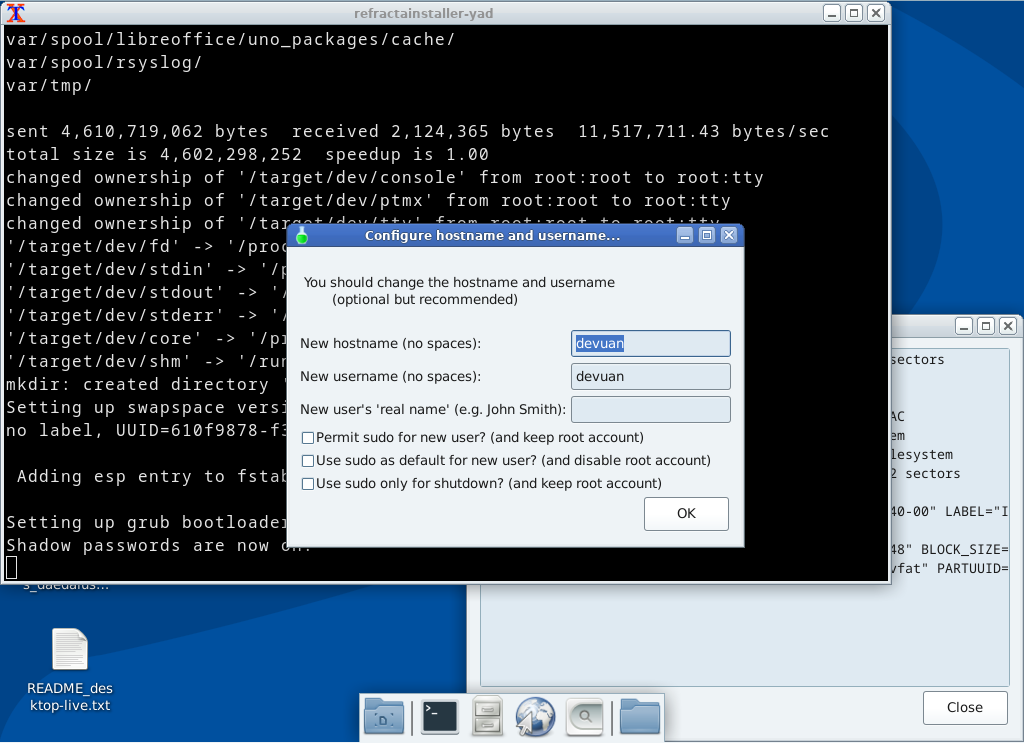
Task: Open the terminal emulator from the taskbar
Action: 439,716
